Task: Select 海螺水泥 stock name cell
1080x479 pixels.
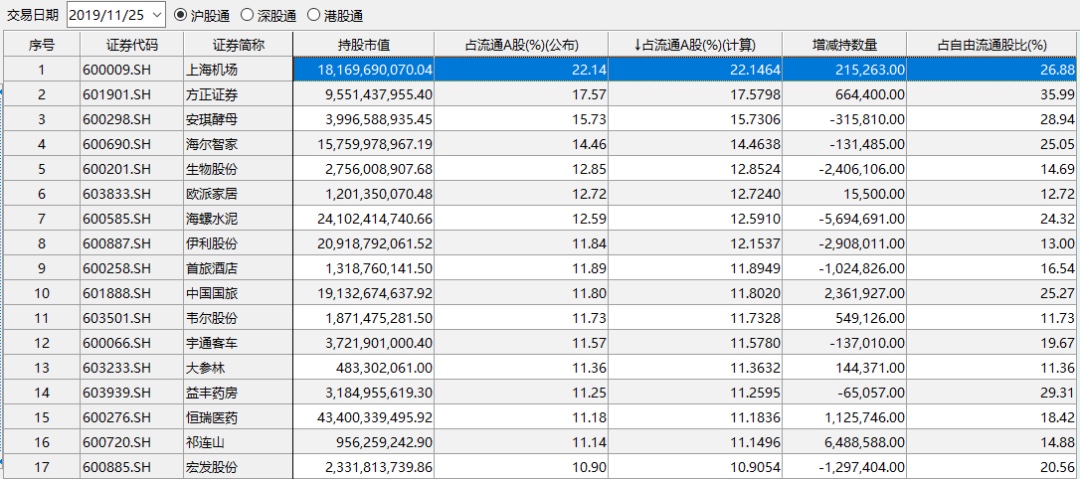Action: tap(238, 218)
